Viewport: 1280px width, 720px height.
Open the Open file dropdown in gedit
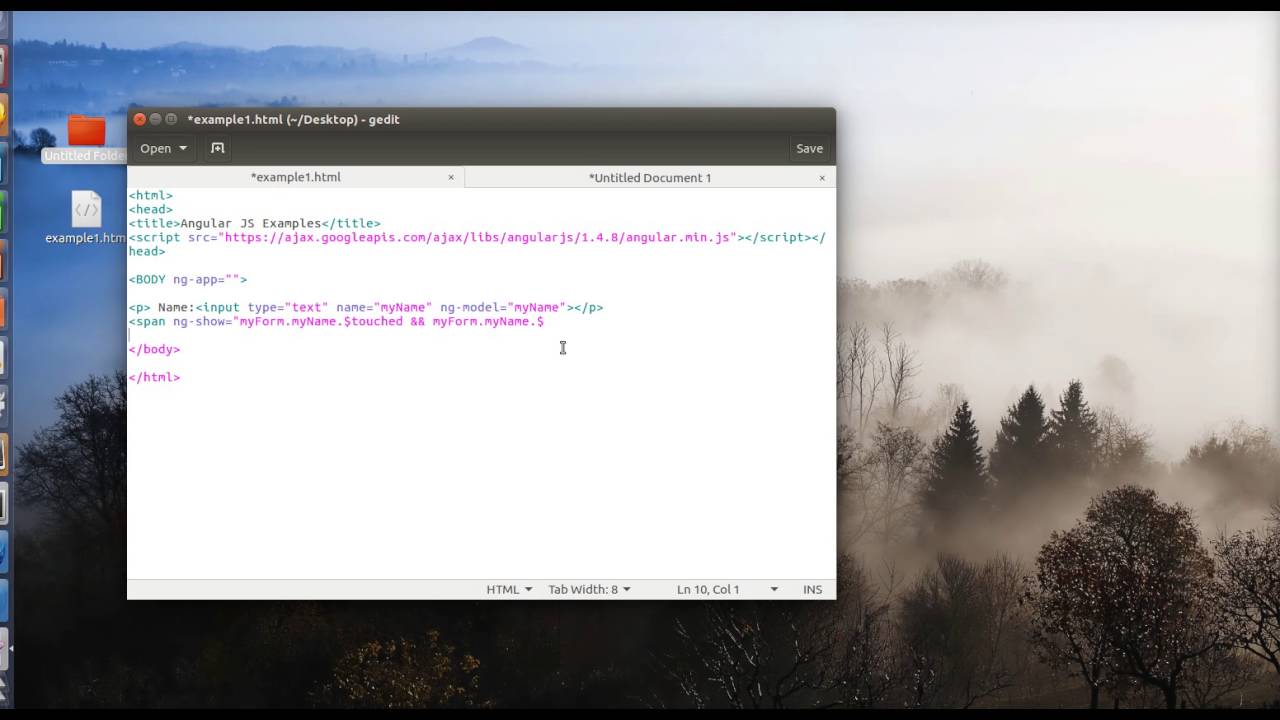coord(163,148)
